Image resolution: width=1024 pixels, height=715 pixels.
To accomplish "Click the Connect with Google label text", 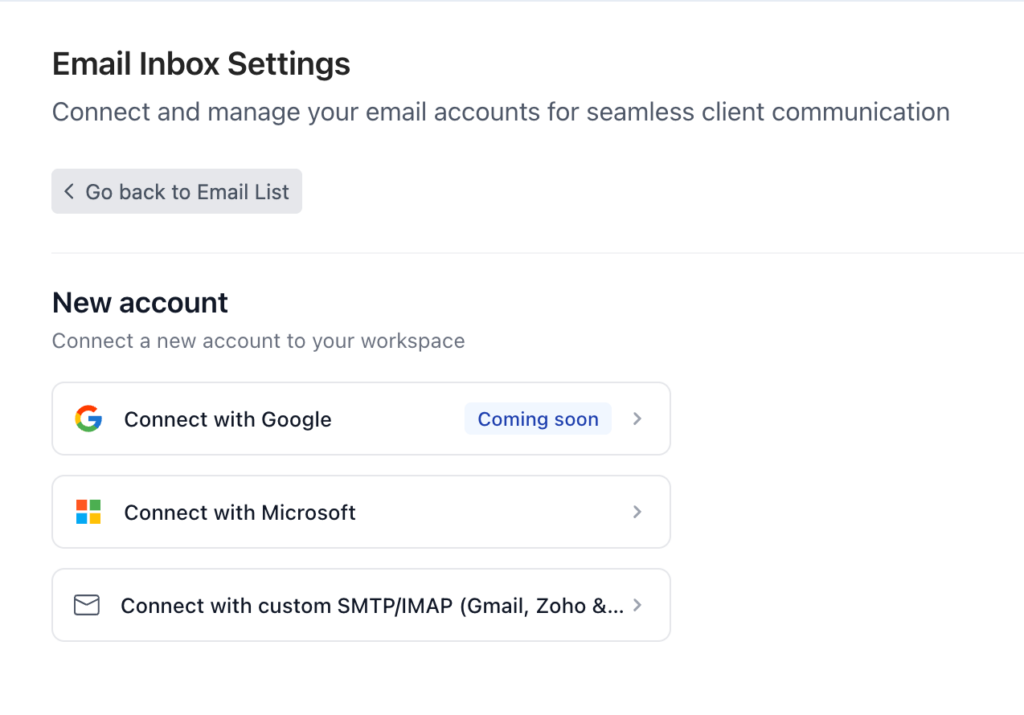I will 227,419.
